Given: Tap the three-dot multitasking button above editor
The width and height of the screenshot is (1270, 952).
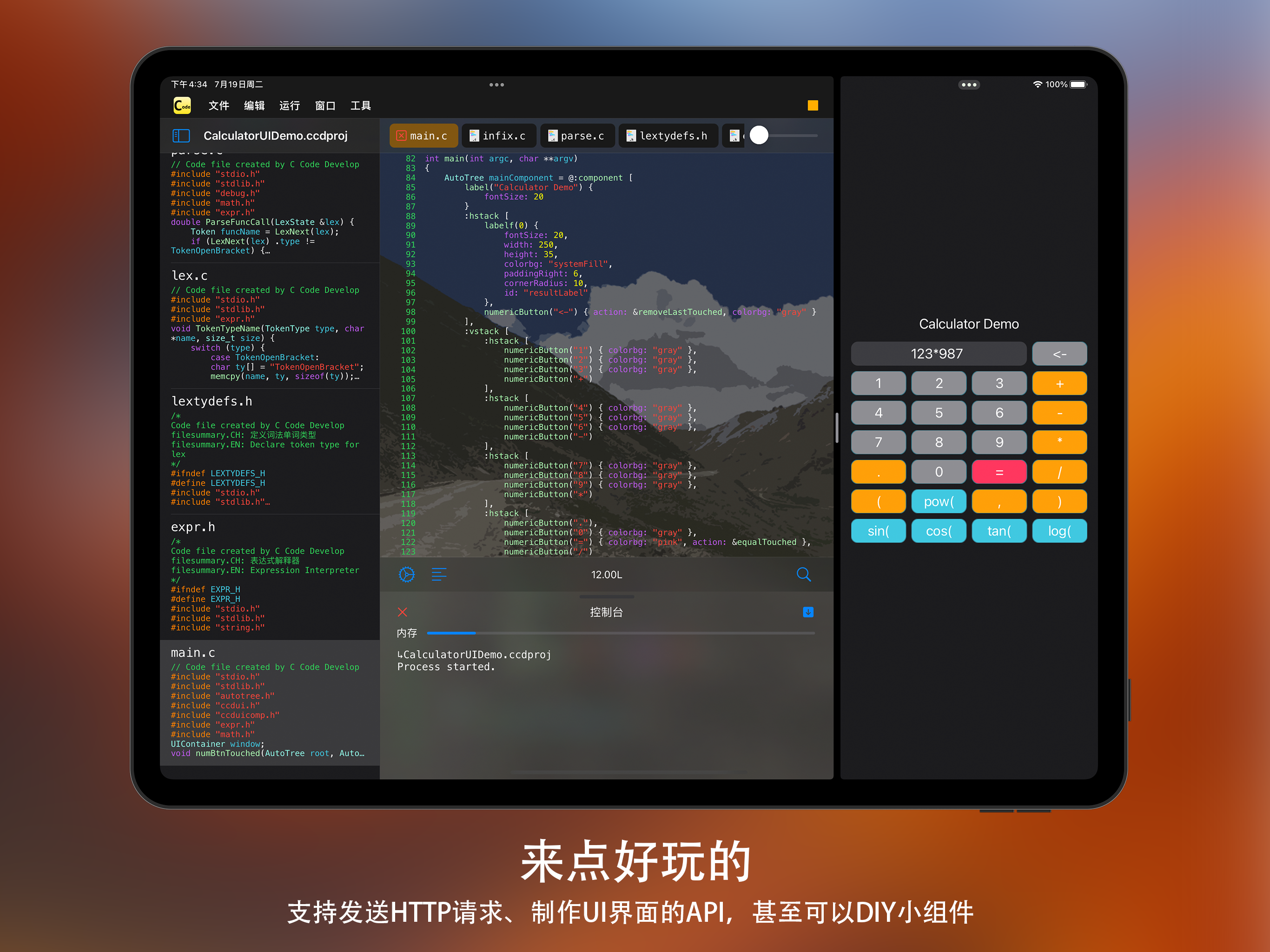Looking at the screenshot, I should tap(496, 85).
